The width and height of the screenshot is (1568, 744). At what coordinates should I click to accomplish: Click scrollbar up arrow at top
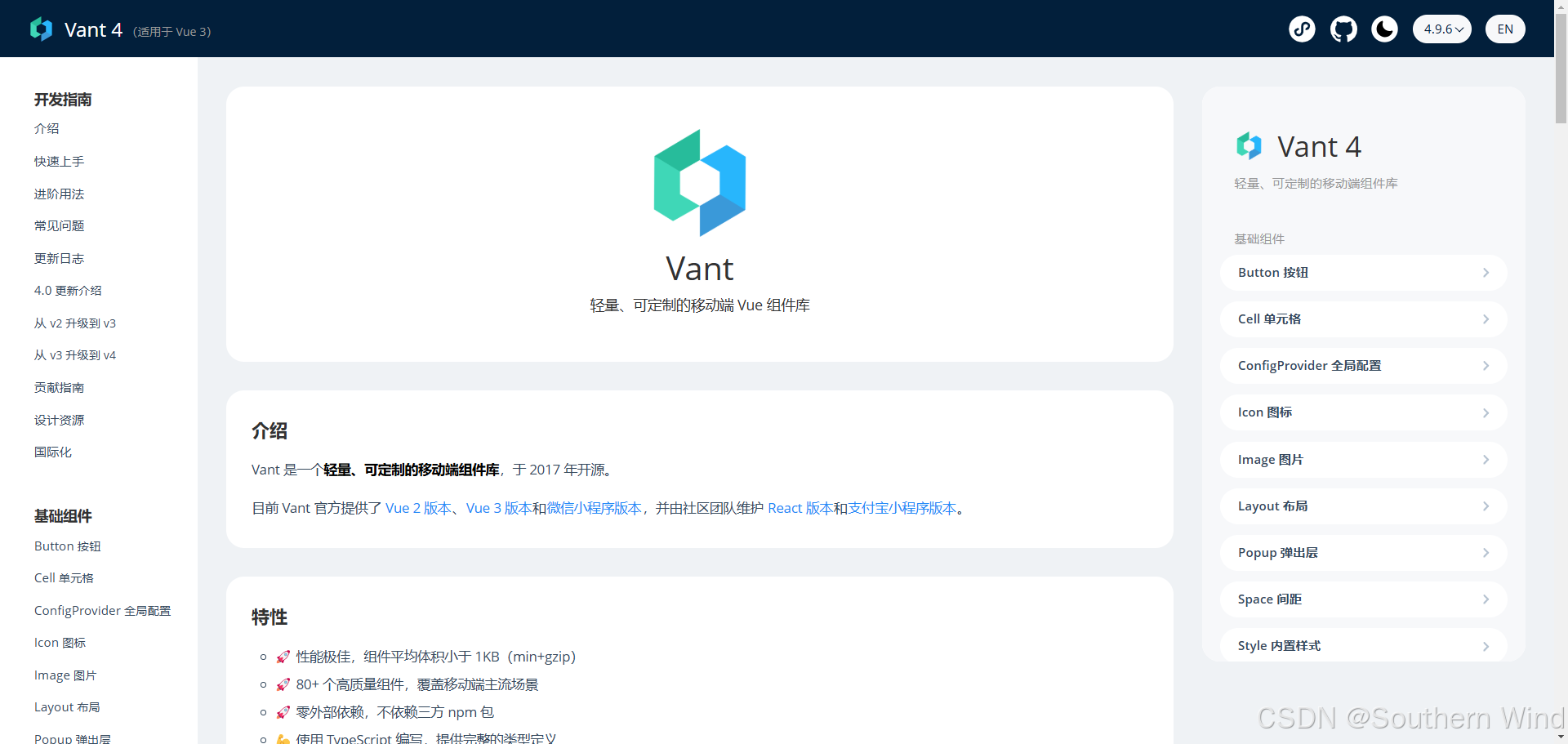tap(1561, 6)
